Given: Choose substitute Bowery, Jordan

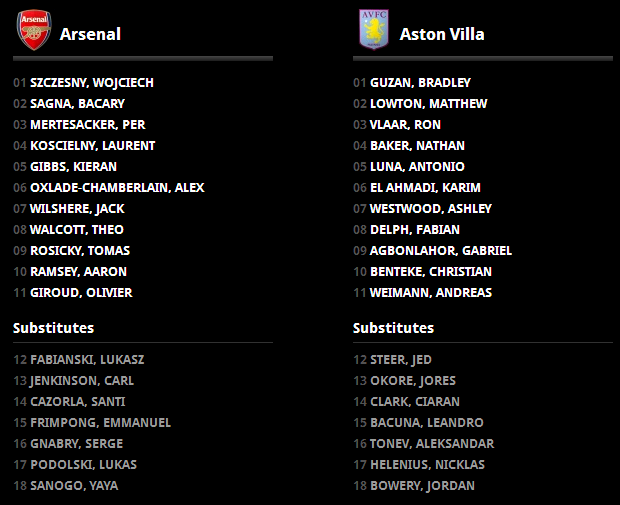Looking at the screenshot, I should click(x=422, y=486).
